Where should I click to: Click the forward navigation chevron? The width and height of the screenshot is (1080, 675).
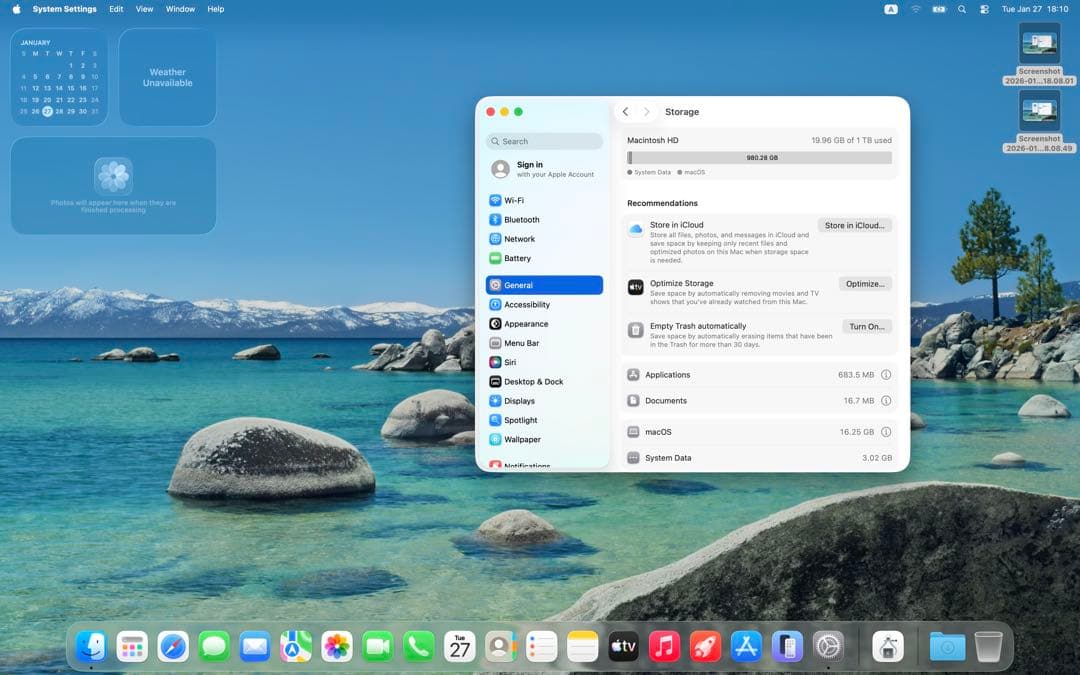[x=646, y=112]
